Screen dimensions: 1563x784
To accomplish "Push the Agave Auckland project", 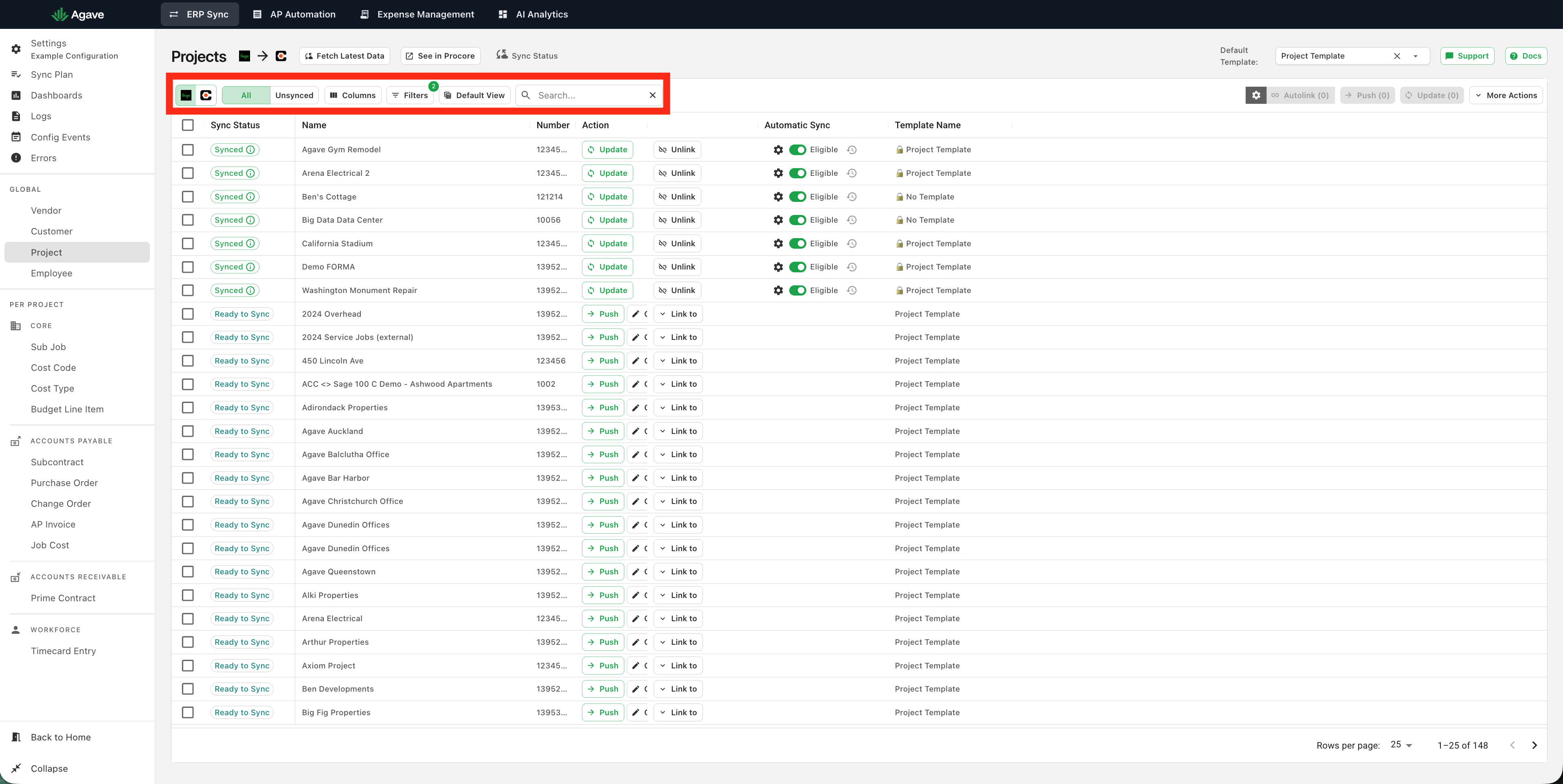I will [x=602, y=431].
